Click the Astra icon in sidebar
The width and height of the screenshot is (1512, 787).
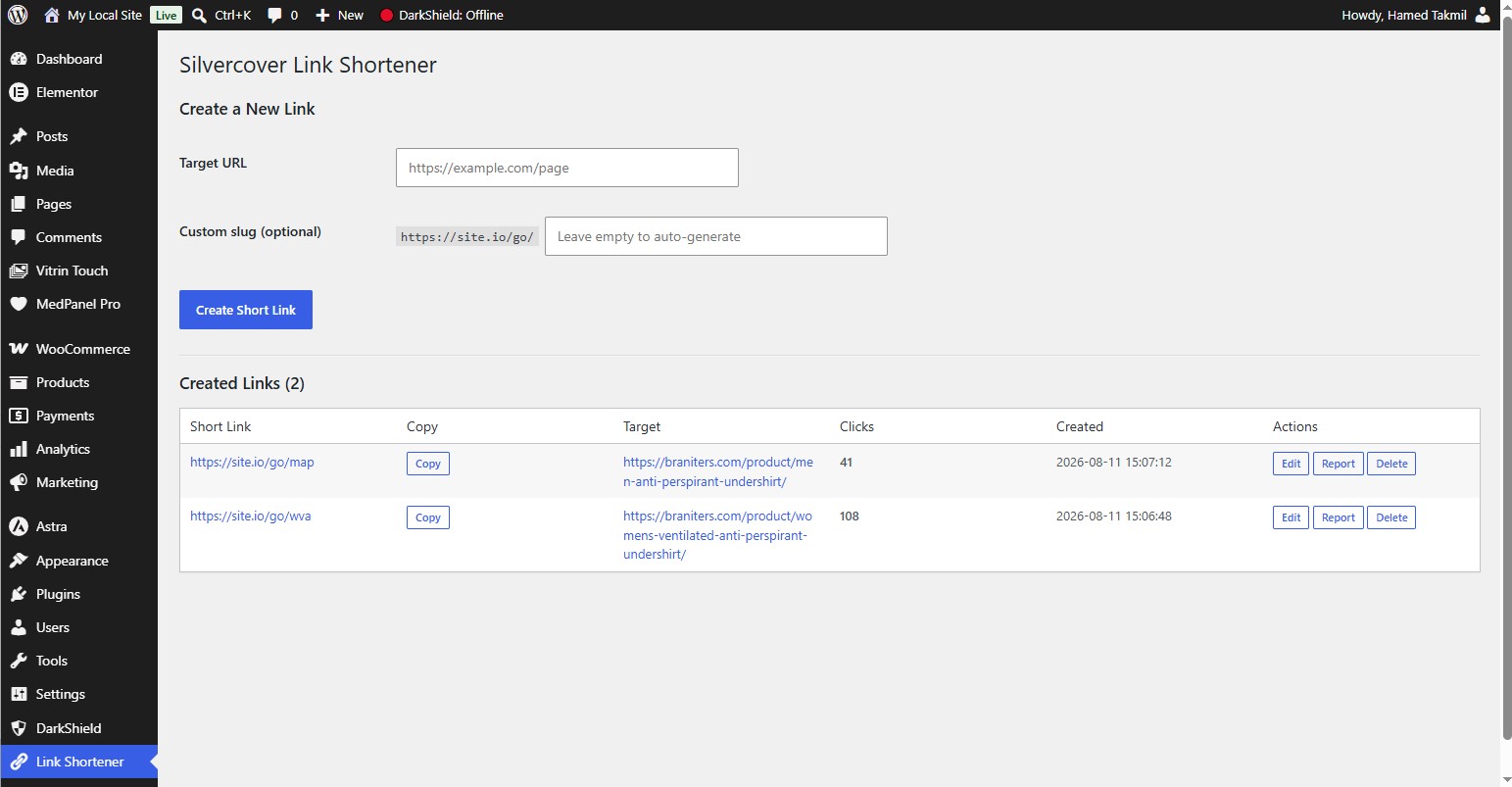18,526
